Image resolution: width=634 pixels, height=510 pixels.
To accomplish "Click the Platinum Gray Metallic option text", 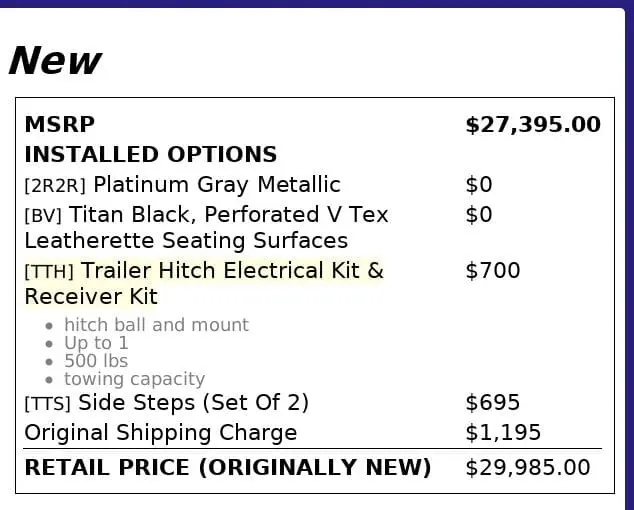I will pyautogui.click(x=216, y=185).
